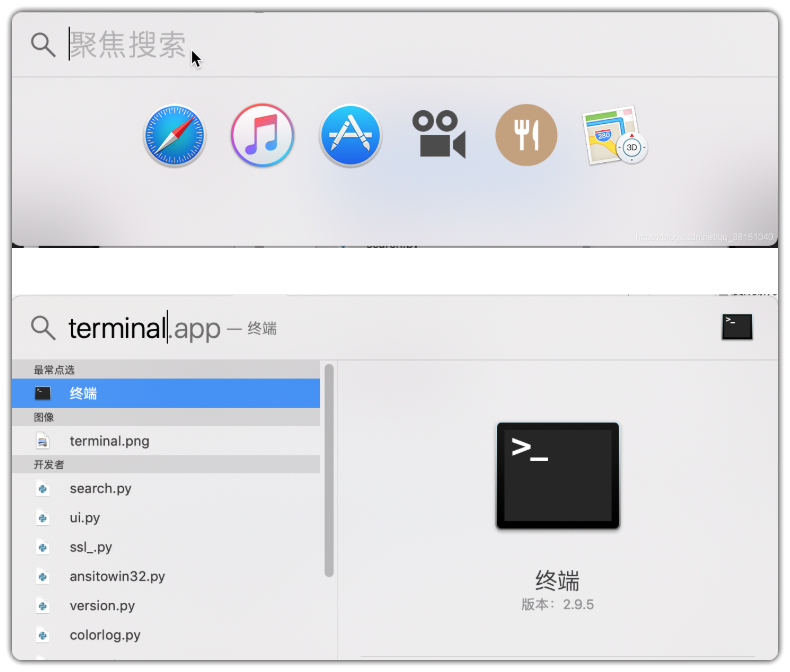Click the Python icon beside ansitowin32.py
The height and width of the screenshot is (672, 790).
tap(43, 576)
